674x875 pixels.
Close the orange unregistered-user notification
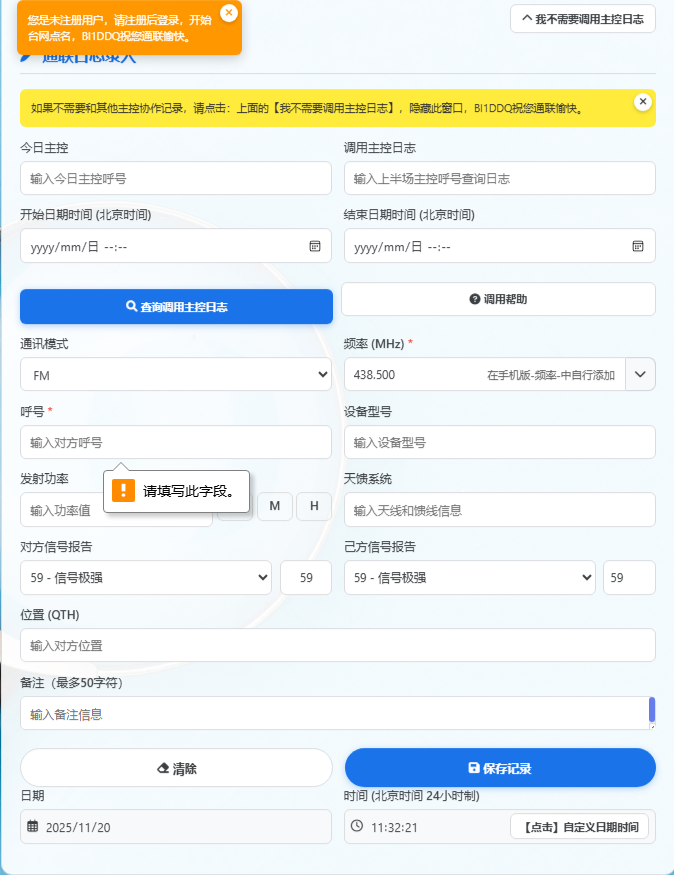point(229,12)
